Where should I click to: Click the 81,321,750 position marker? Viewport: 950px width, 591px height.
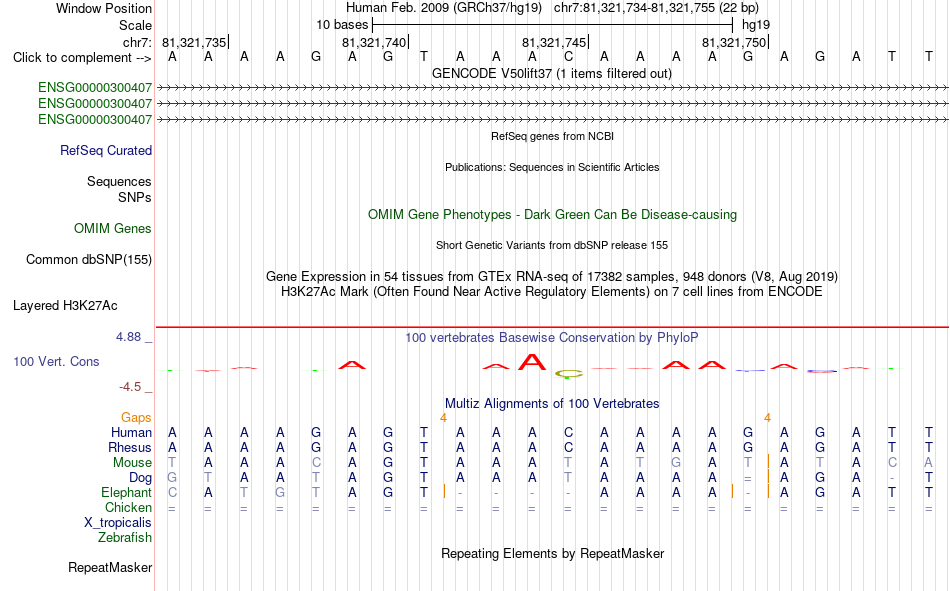coord(734,42)
